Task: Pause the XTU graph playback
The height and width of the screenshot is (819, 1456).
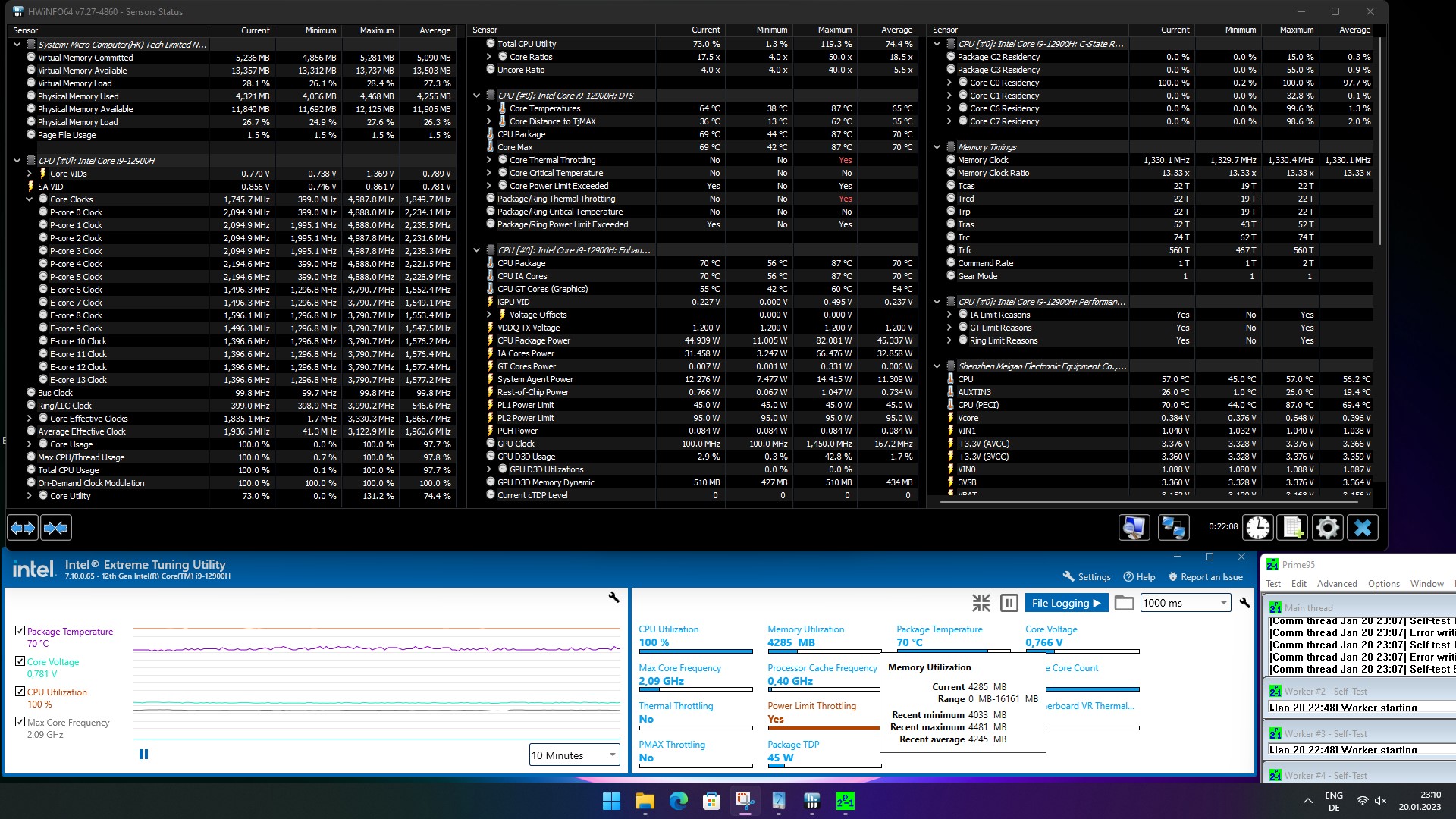Action: (144, 755)
